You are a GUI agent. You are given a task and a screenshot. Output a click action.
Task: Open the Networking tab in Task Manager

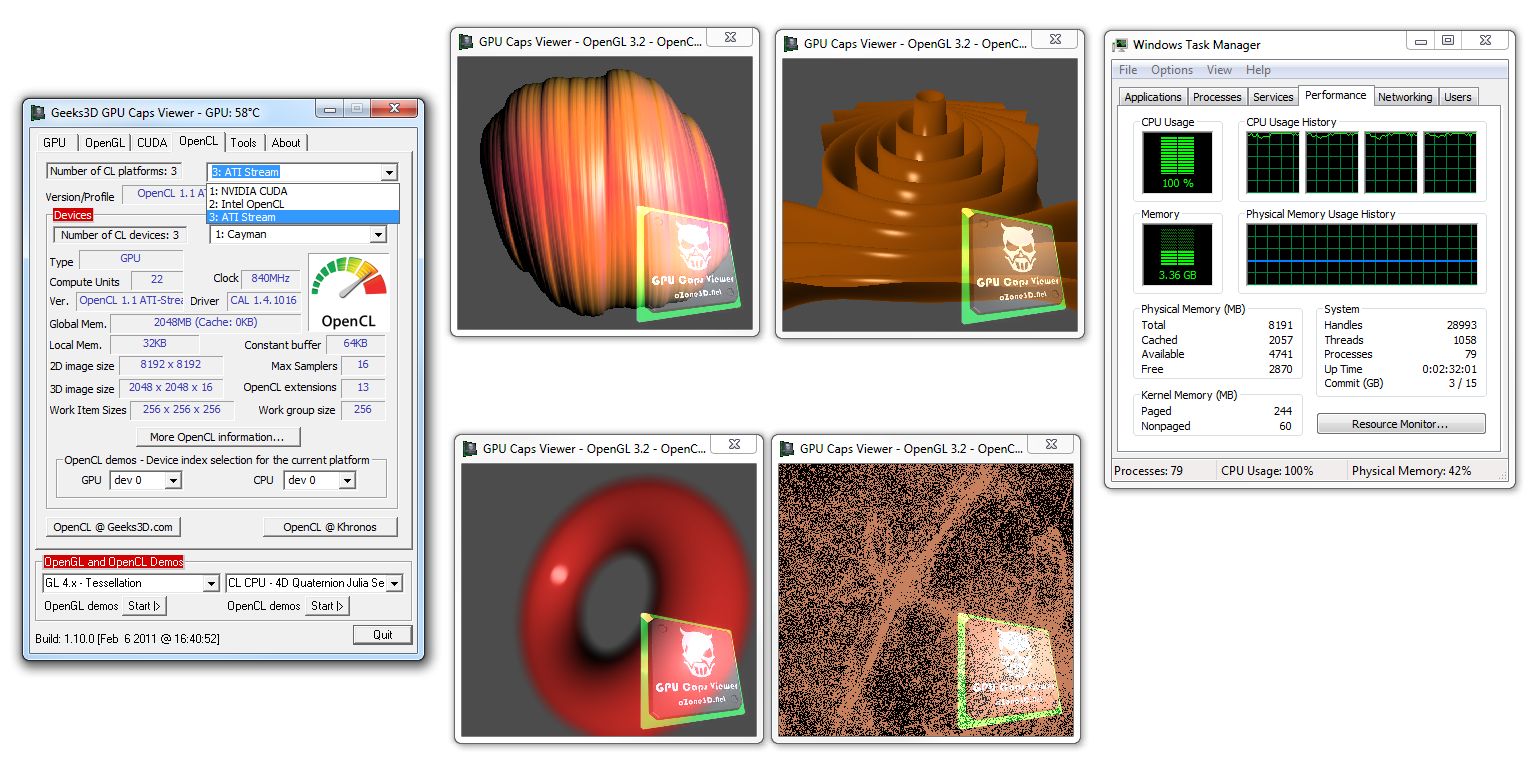tap(1405, 97)
